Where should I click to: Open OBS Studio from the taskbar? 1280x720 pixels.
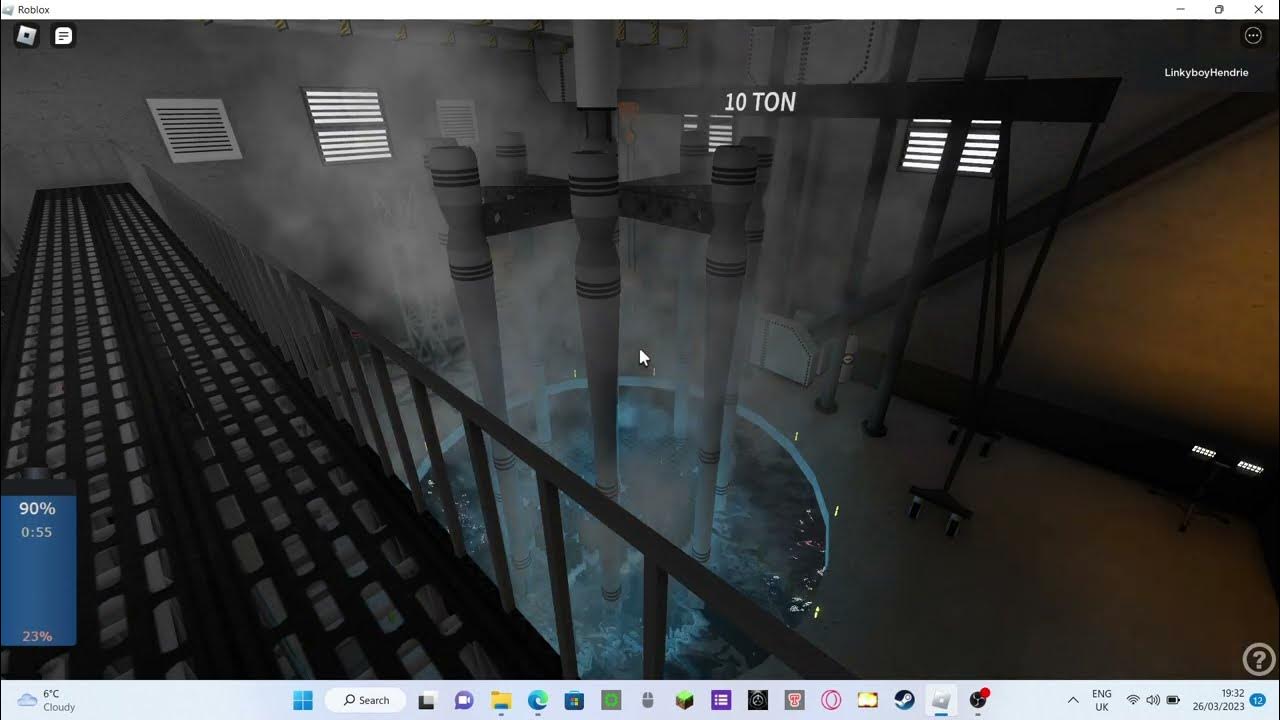click(978, 700)
